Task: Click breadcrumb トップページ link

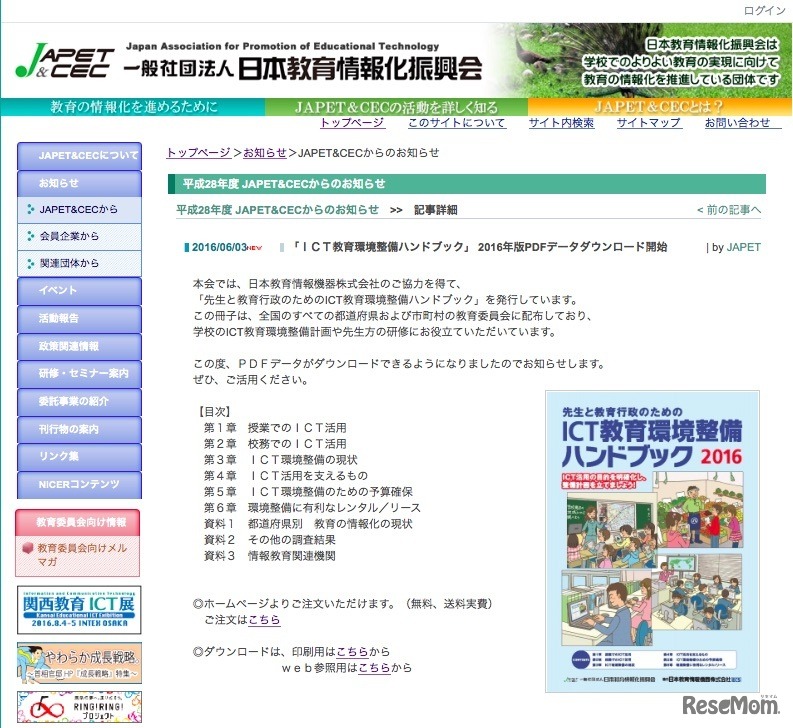Action: click(x=199, y=153)
